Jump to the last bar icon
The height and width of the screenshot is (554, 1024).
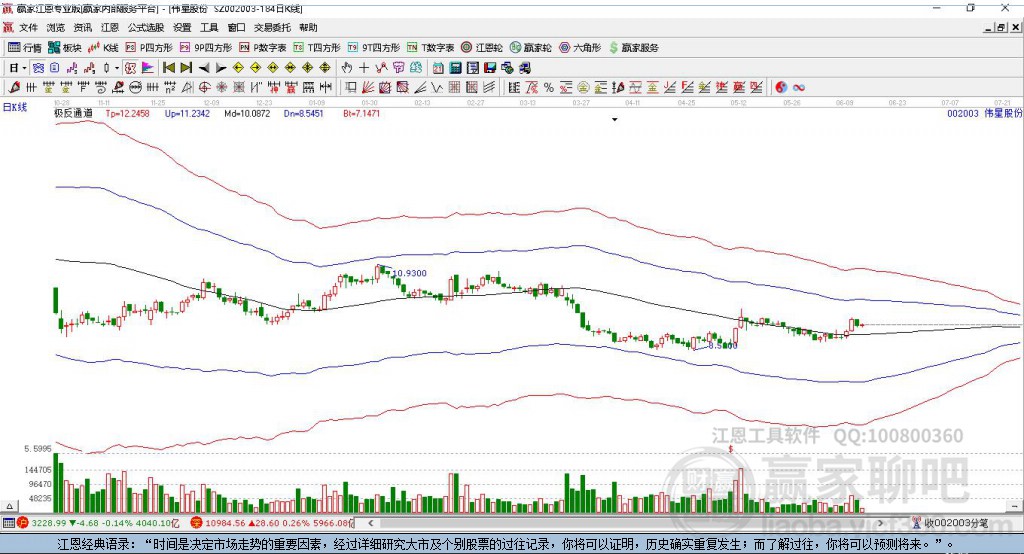(186, 68)
